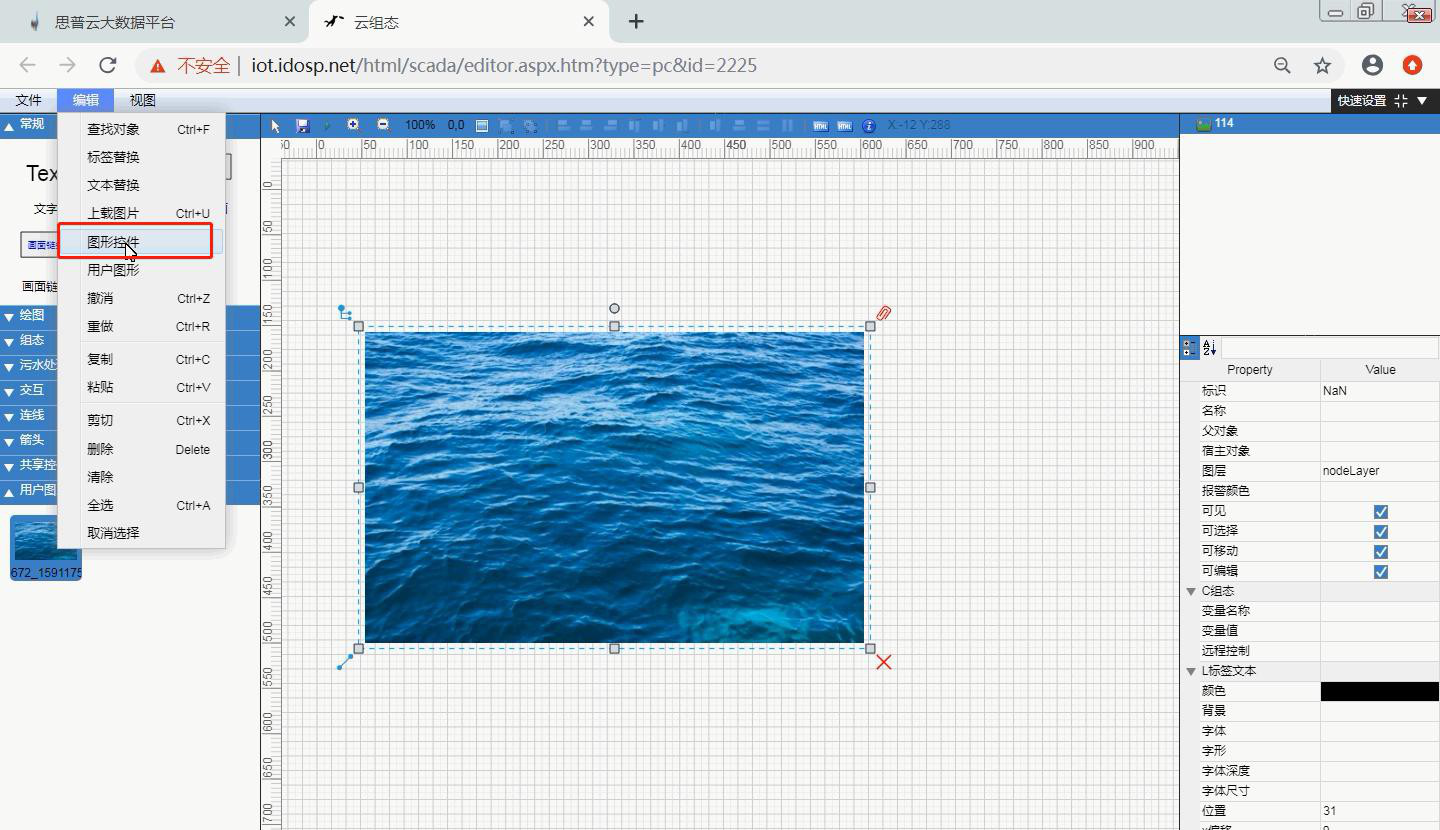The width and height of the screenshot is (1440, 830).
Task: Select the pointer arrow tool in toolbar
Action: point(276,126)
